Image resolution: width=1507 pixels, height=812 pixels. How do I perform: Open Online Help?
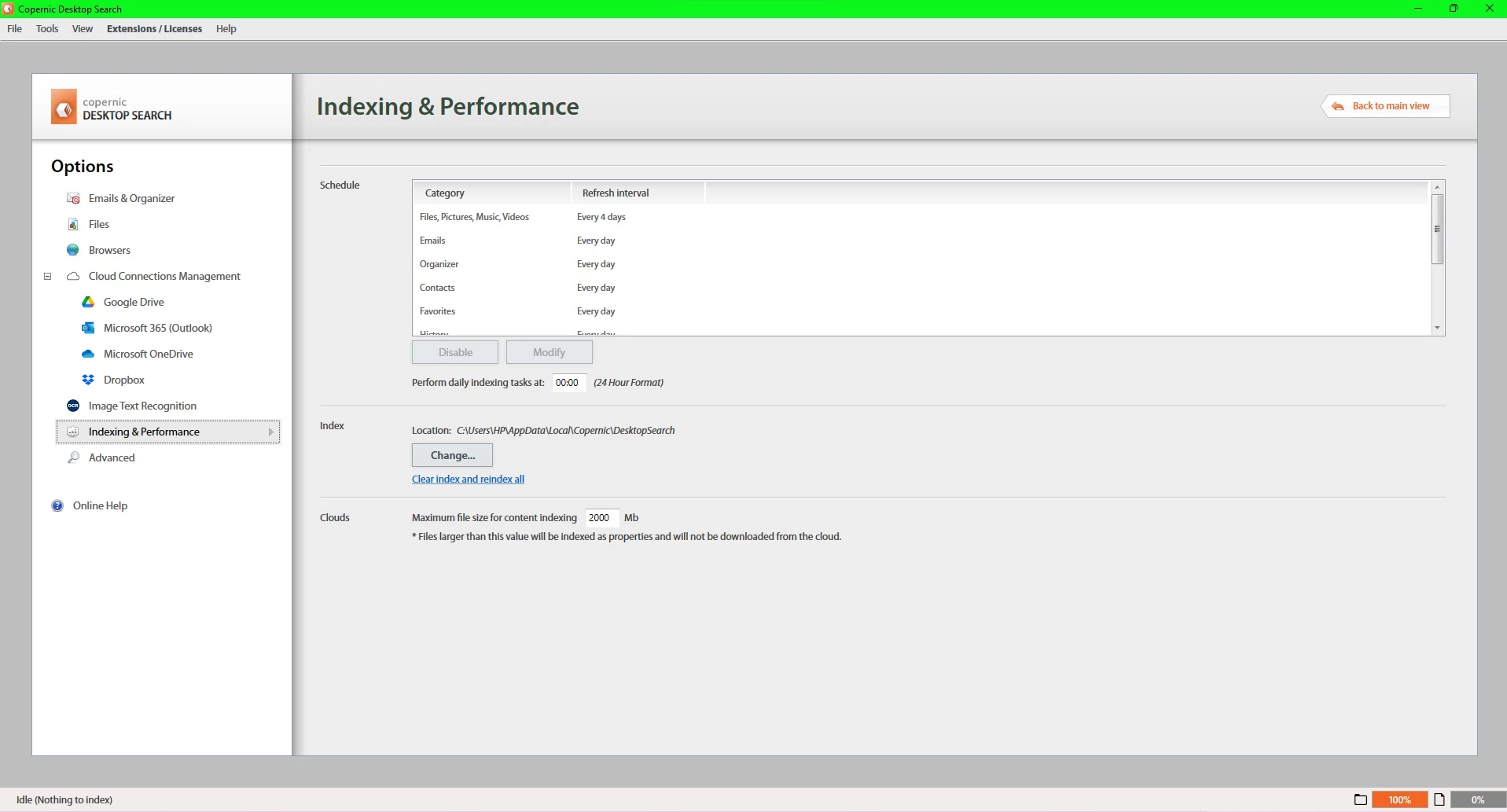(x=100, y=505)
